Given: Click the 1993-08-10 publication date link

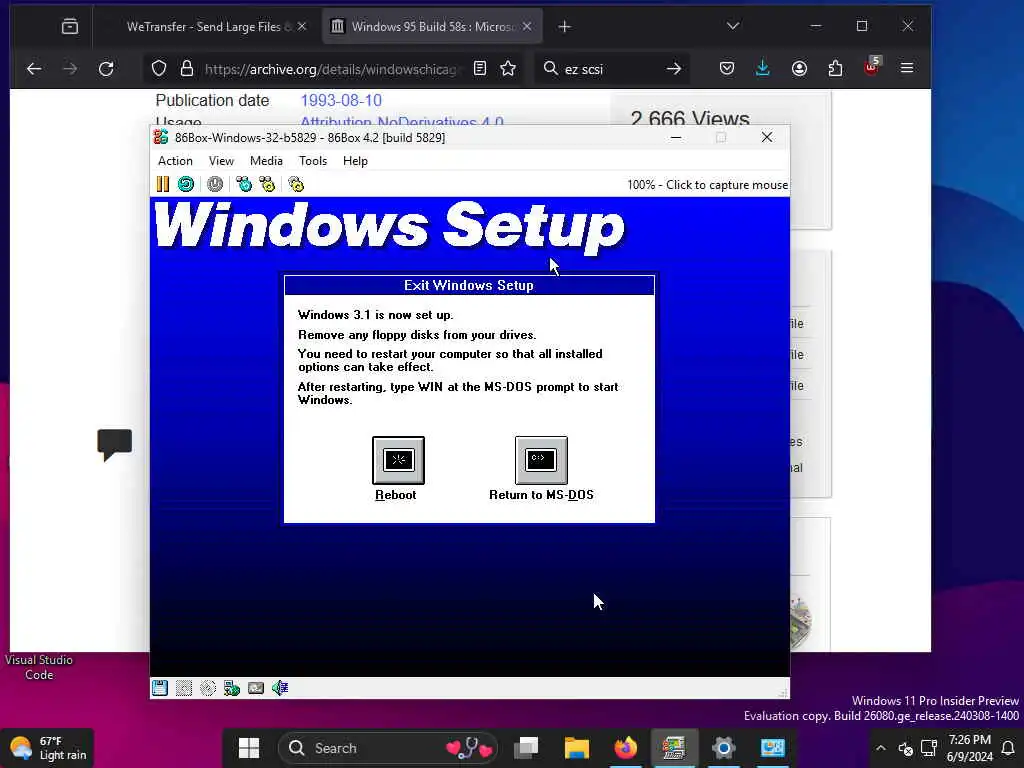Looking at the screenshot, I should point(341,100).
